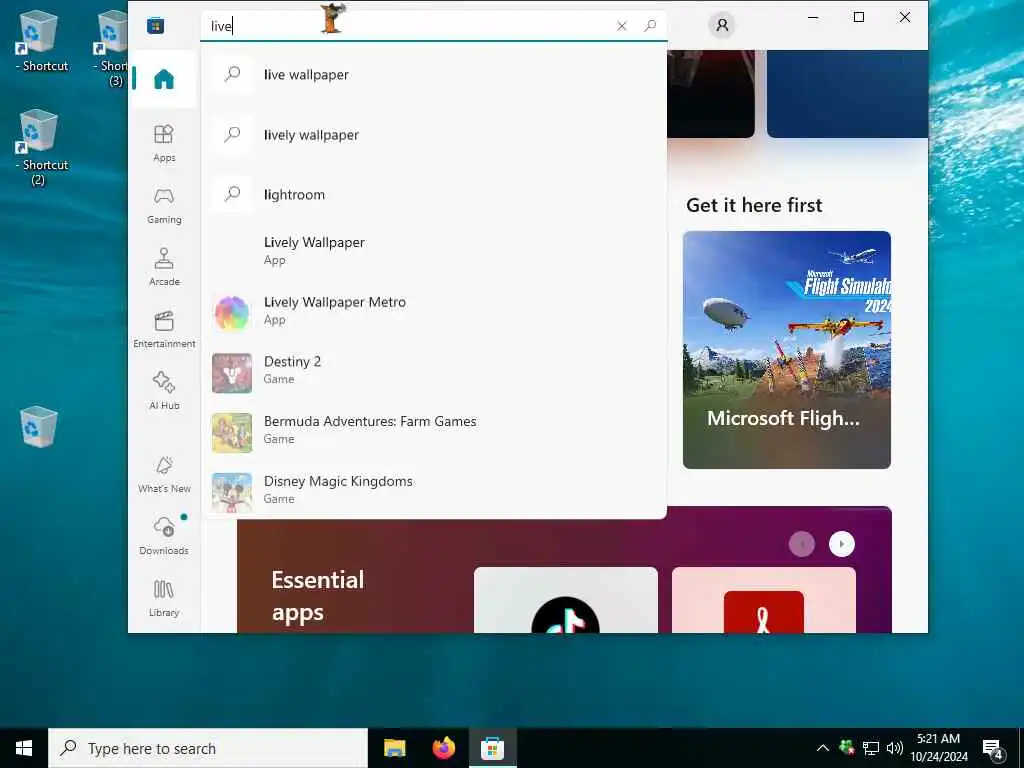Select the 'live wallpaper' suggestion
1024x768 pixels.
434,74
